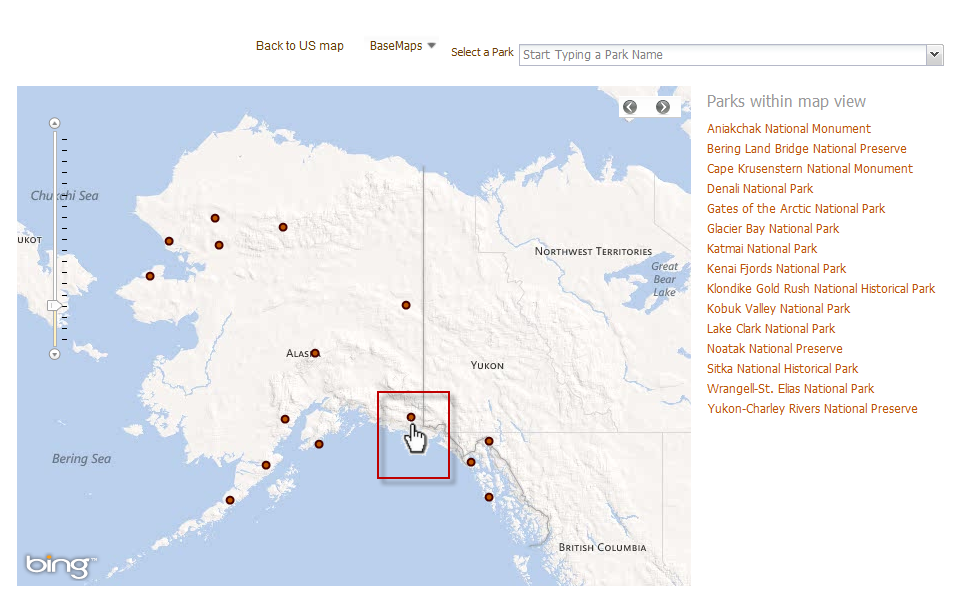Click Aniakchak National Monument link

click(x=788, y=129)
